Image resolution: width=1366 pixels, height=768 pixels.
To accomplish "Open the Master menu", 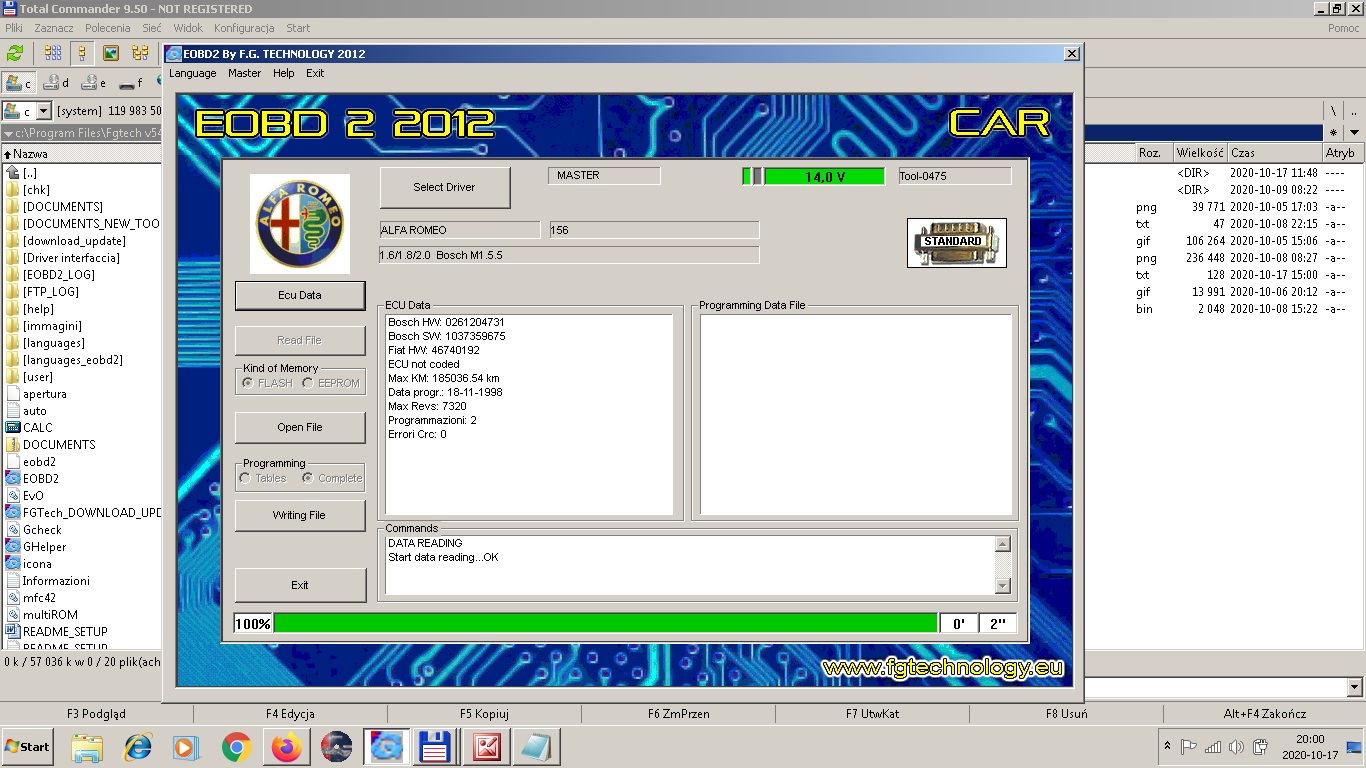I will click(x=244, y=73).
